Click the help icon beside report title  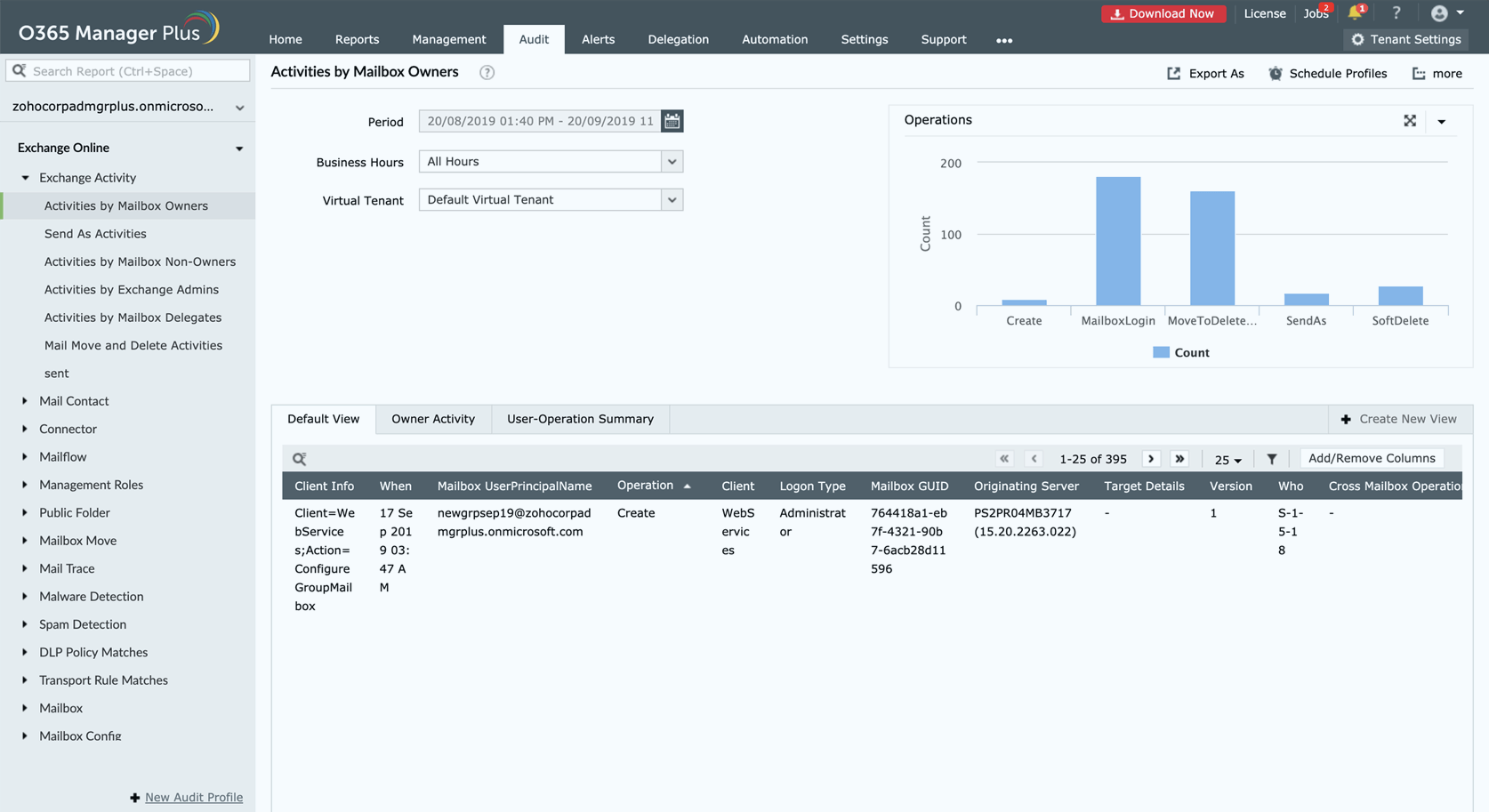[x=487, y=73]
